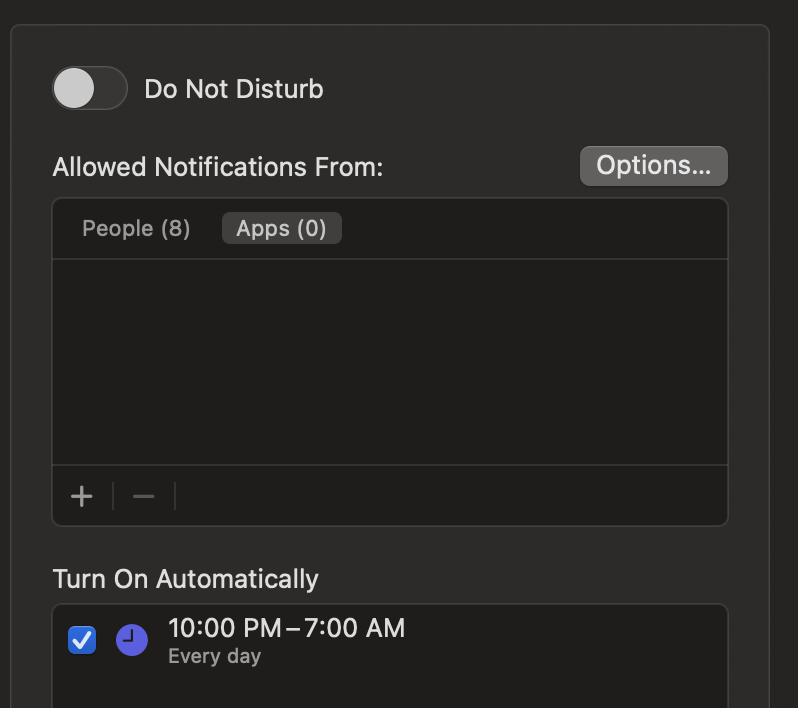The height and width of the screenshot is (708, 798).
Task: Click empty space below the schedule row
Action: click(390, 690)
